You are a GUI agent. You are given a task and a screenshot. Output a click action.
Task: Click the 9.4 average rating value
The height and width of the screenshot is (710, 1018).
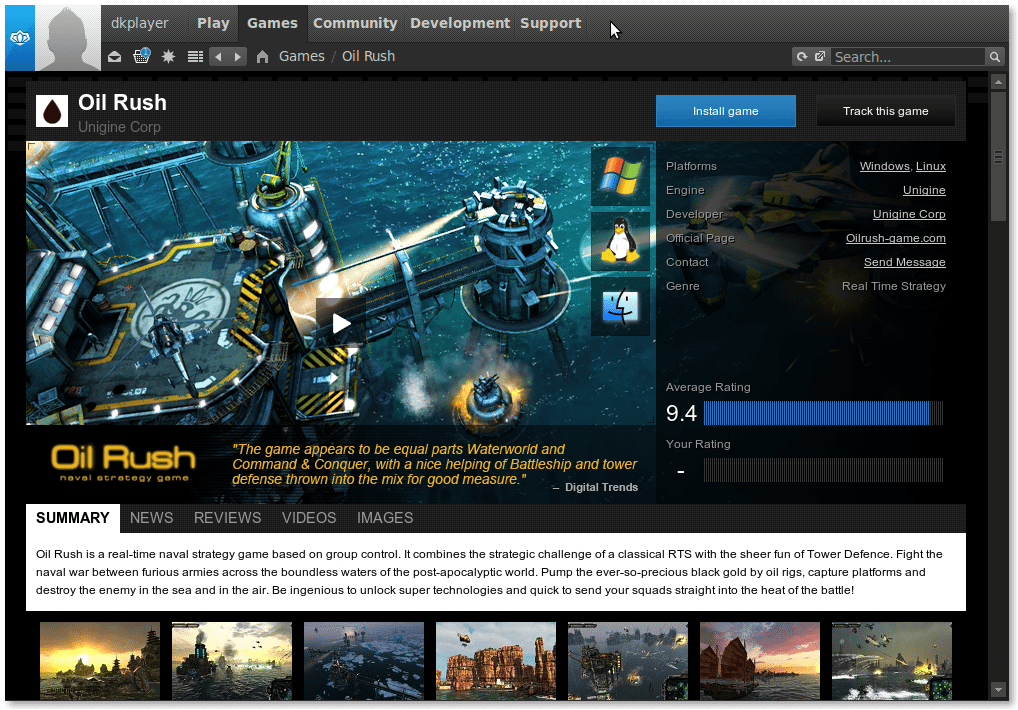click(x=681, y=413)
